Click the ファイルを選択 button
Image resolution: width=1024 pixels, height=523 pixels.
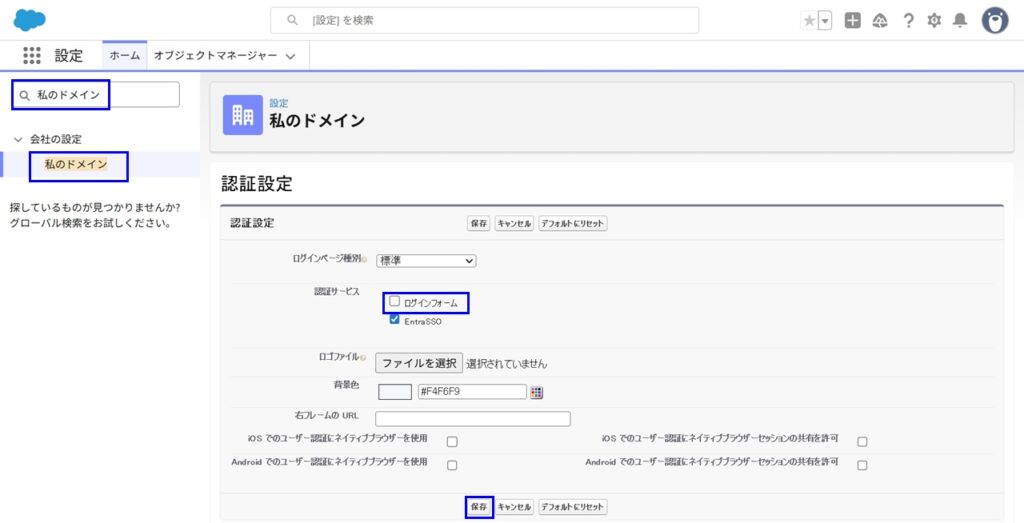(419, 363)
